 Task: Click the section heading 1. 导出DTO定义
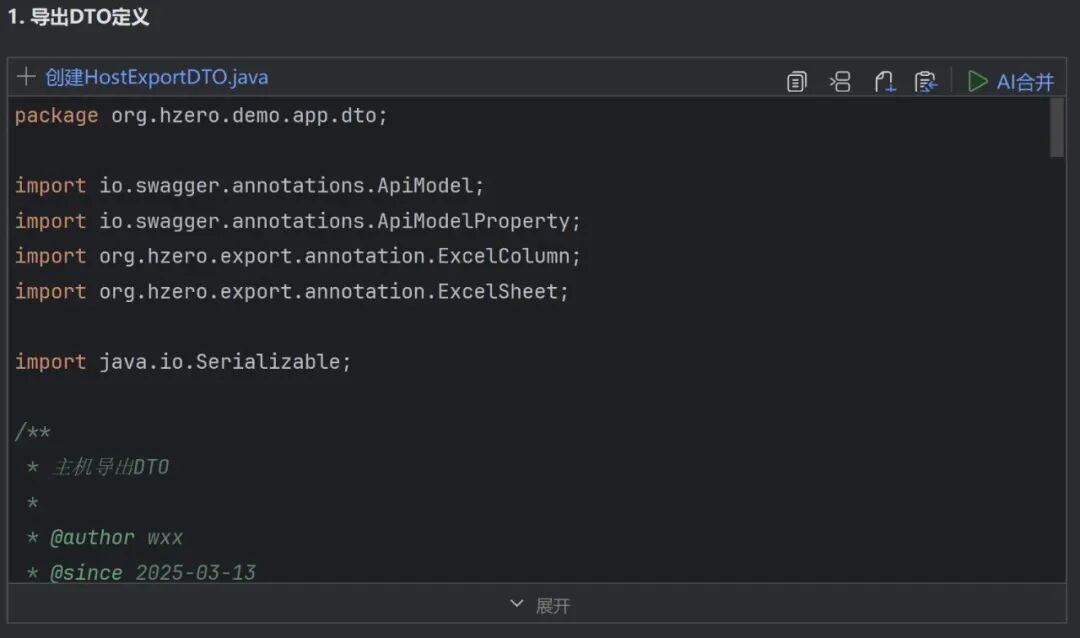tap(78, 17)
